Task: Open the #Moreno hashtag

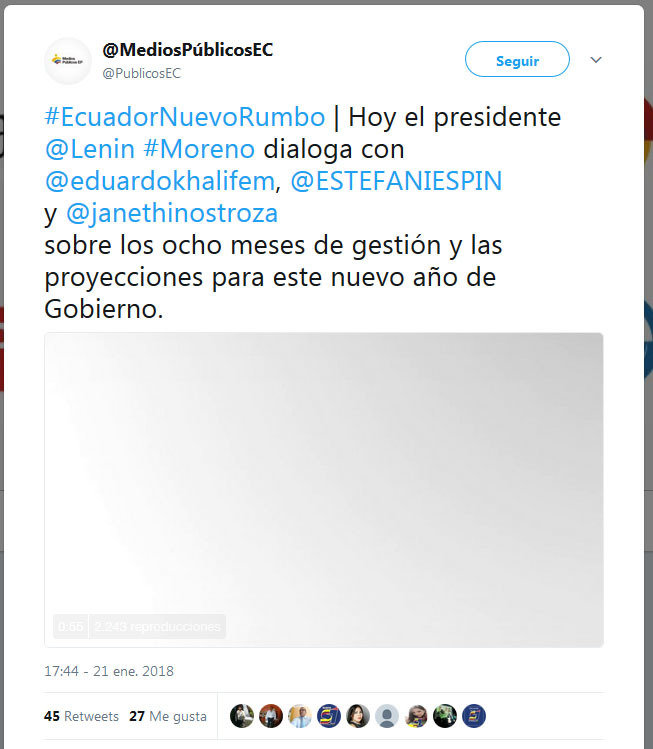Action: 199,149
